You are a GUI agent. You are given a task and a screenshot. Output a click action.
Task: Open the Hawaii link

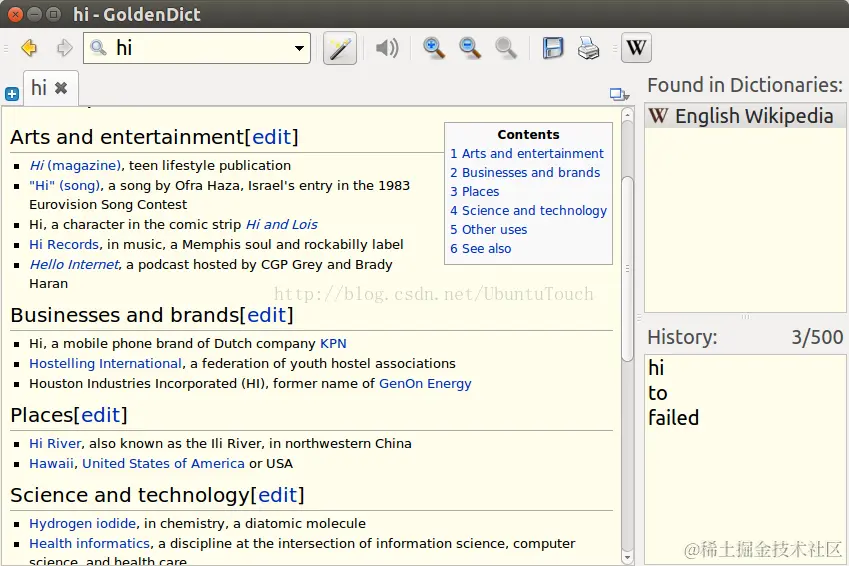coord(51,464)
